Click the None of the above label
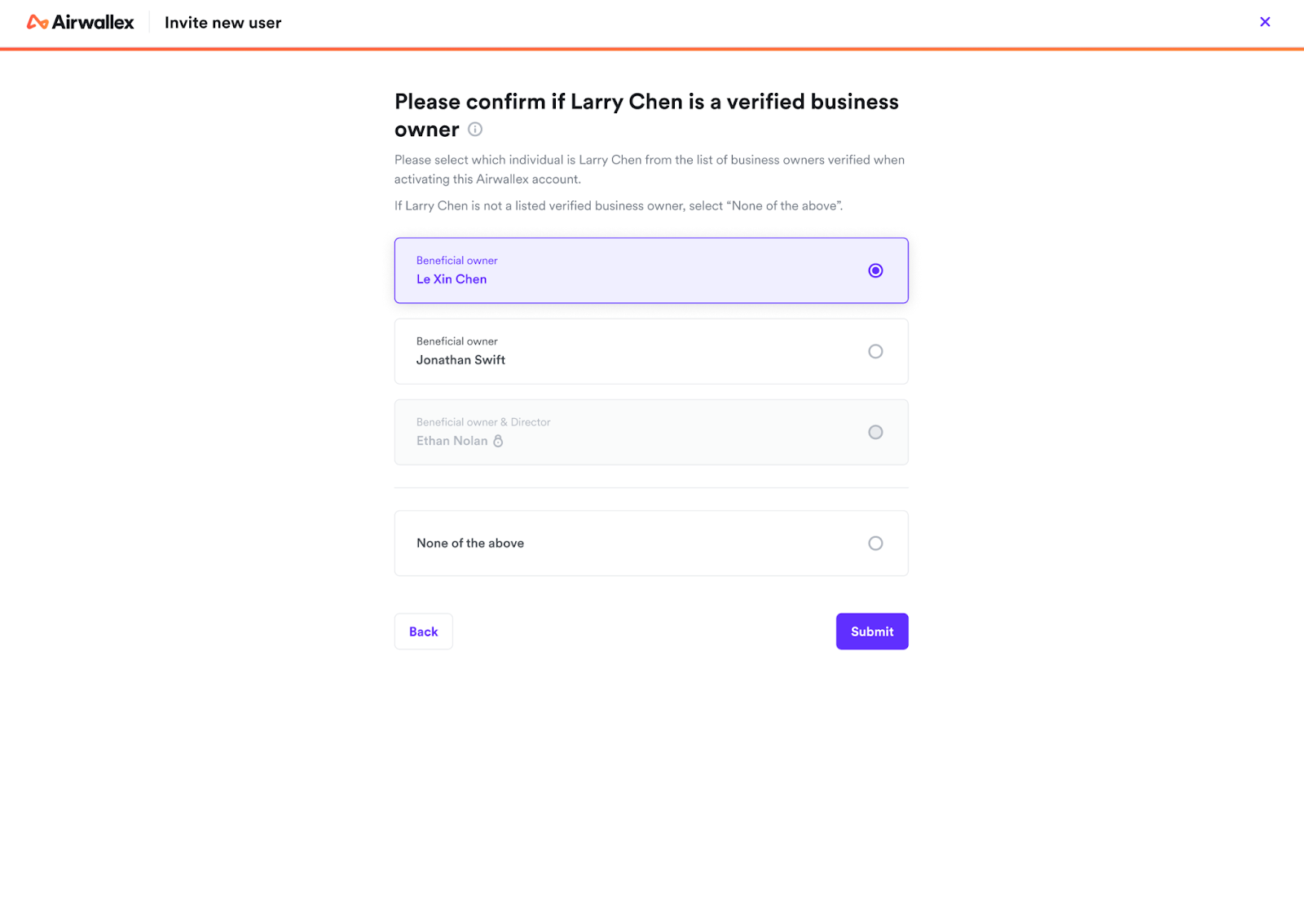1304x924 pixels. tap(470, 543)
